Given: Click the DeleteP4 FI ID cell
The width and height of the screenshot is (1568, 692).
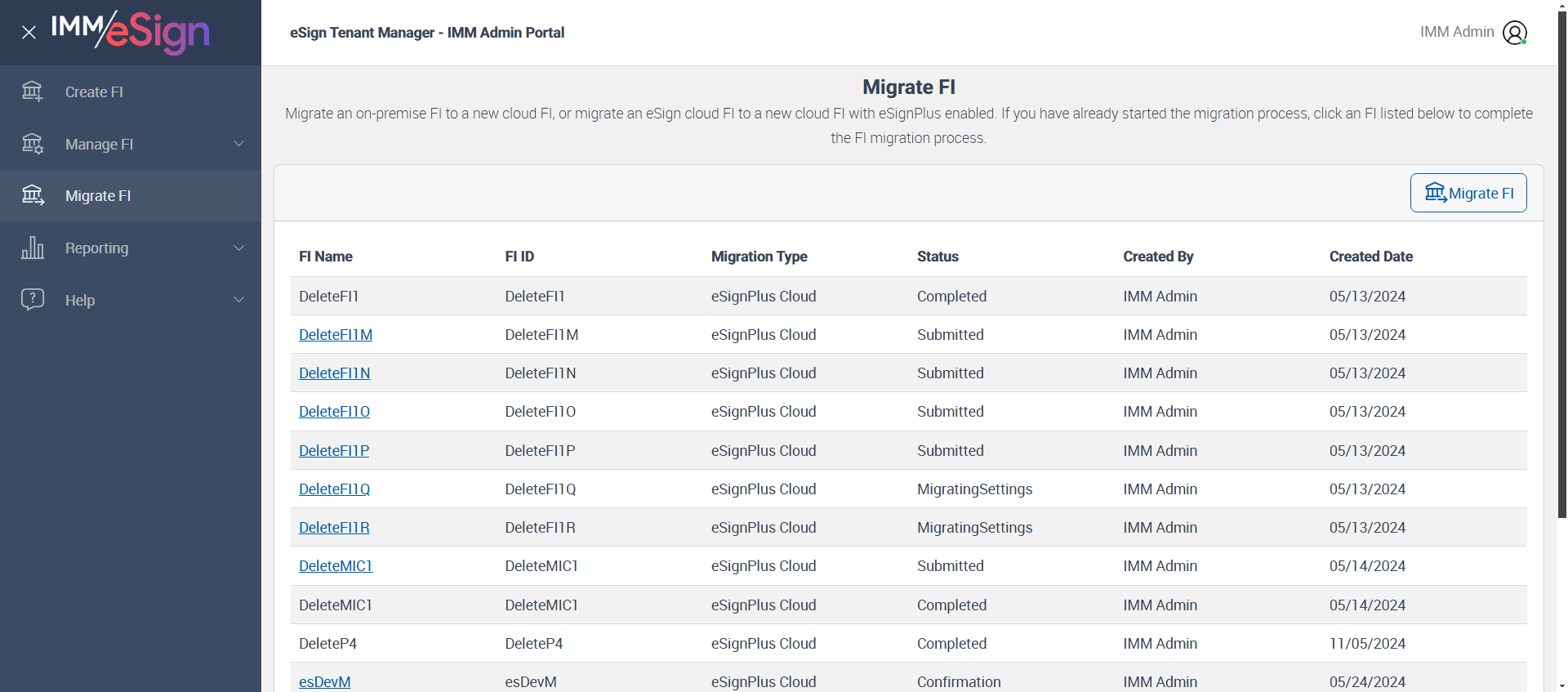Looking at the screenshot, I should (534, 644).
